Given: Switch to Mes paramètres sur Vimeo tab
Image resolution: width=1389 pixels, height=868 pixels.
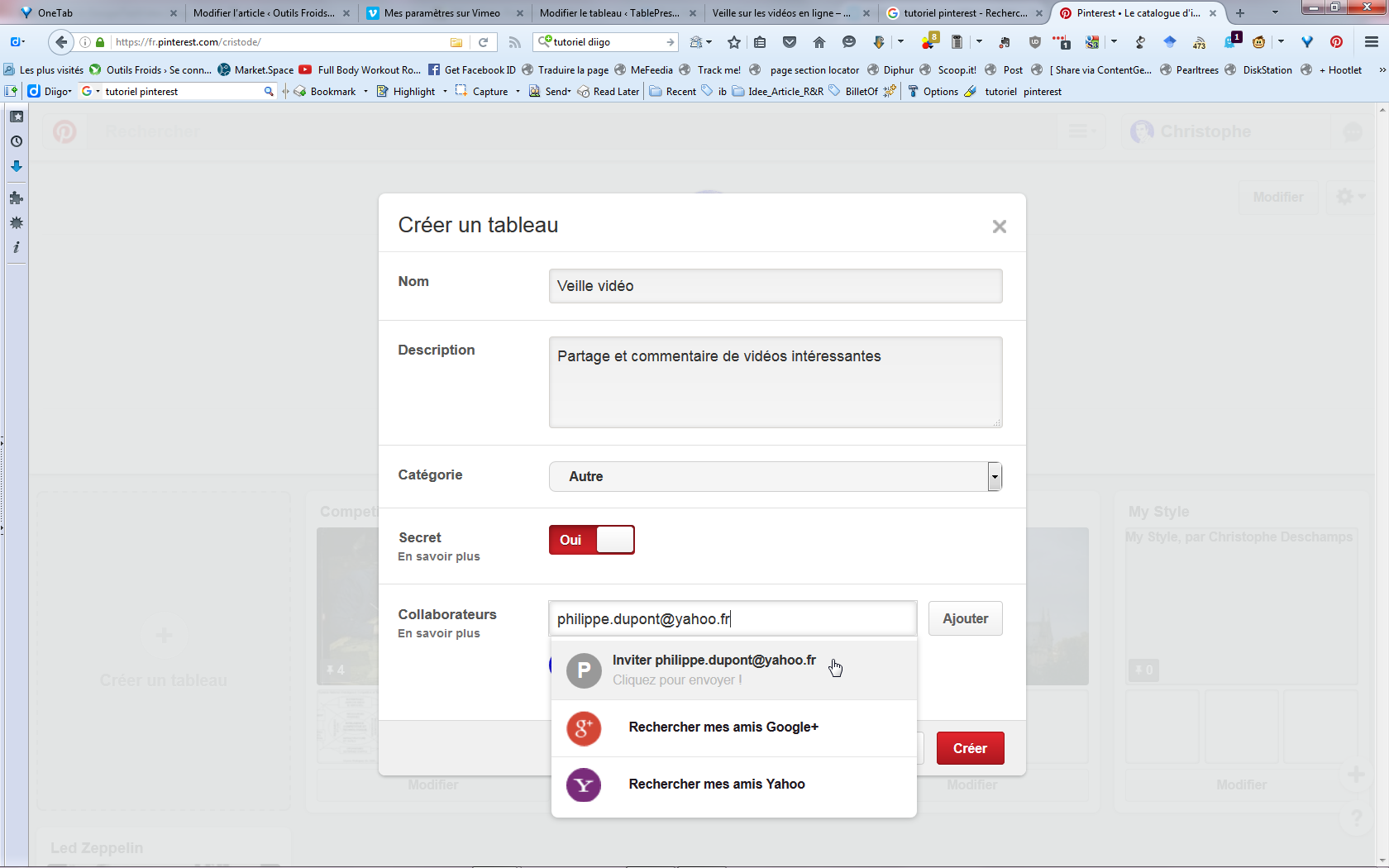Looking at the screenshot, I should tap(445, 13).
